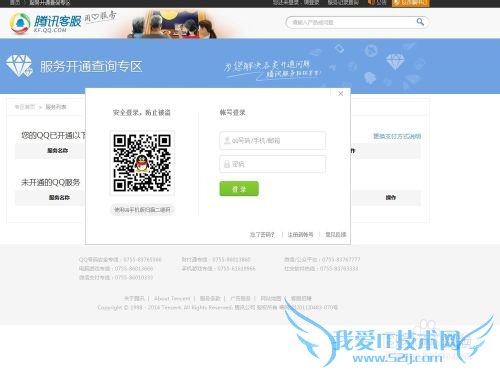This screenshot has width=500, height=373.
Task: Click the search magnifier icon
Action: [x=420, y=22]
